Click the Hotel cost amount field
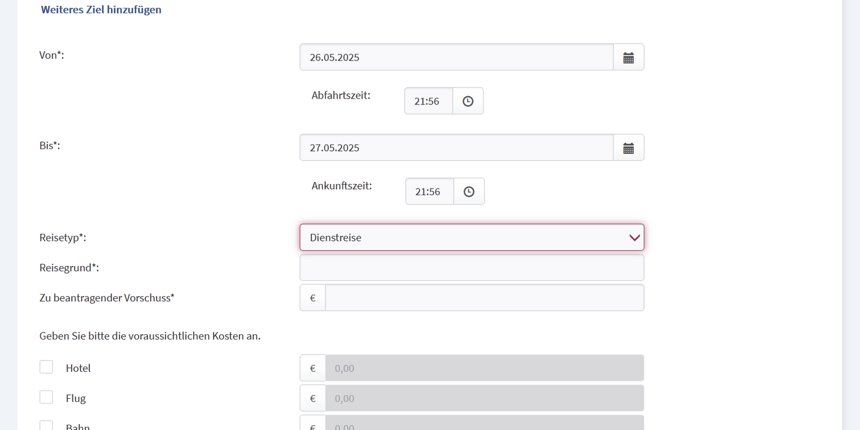 (x=484, y=368)
